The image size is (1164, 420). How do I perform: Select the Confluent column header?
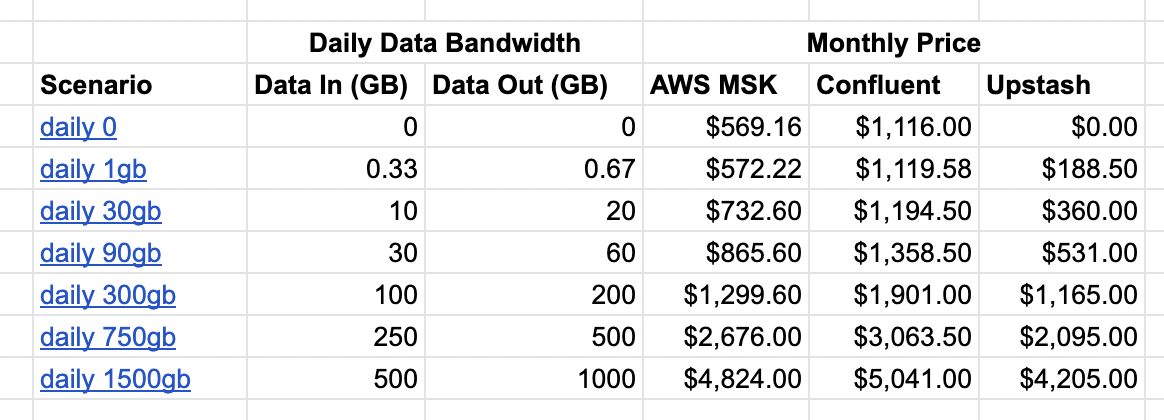coord(879,85)
